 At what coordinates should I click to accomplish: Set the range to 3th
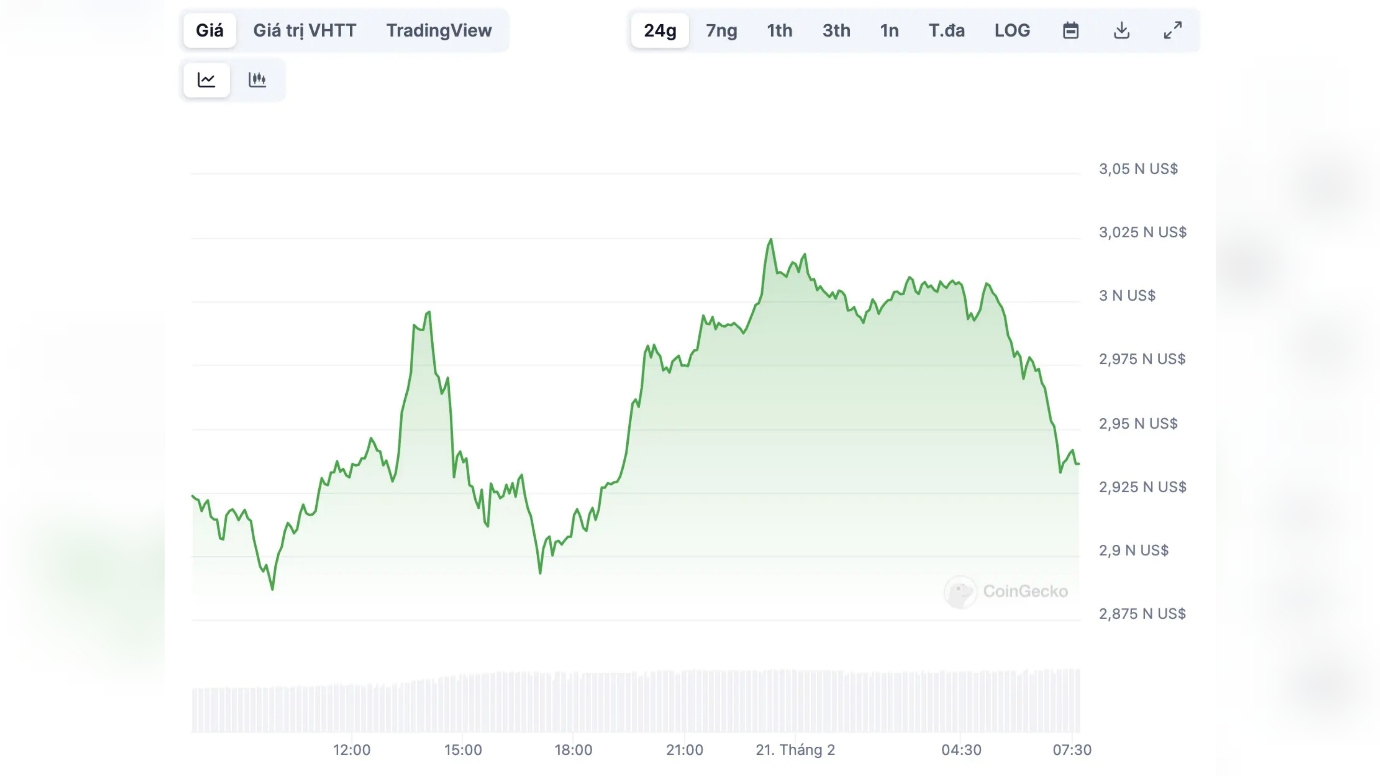836,30
